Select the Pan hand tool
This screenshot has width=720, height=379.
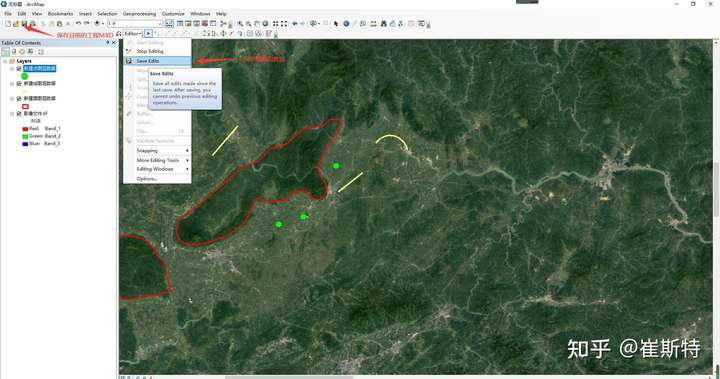257,23
